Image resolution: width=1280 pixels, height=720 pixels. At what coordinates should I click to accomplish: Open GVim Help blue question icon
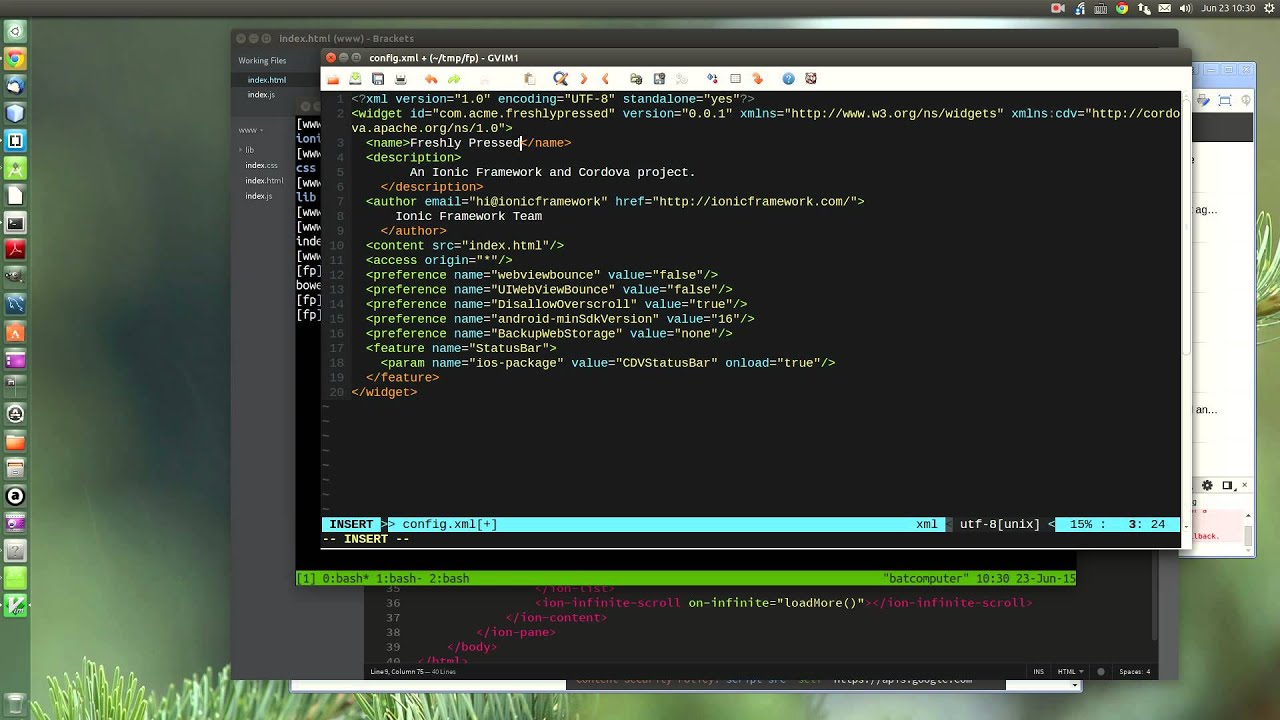pyautogui.click(x=788, y=79)
